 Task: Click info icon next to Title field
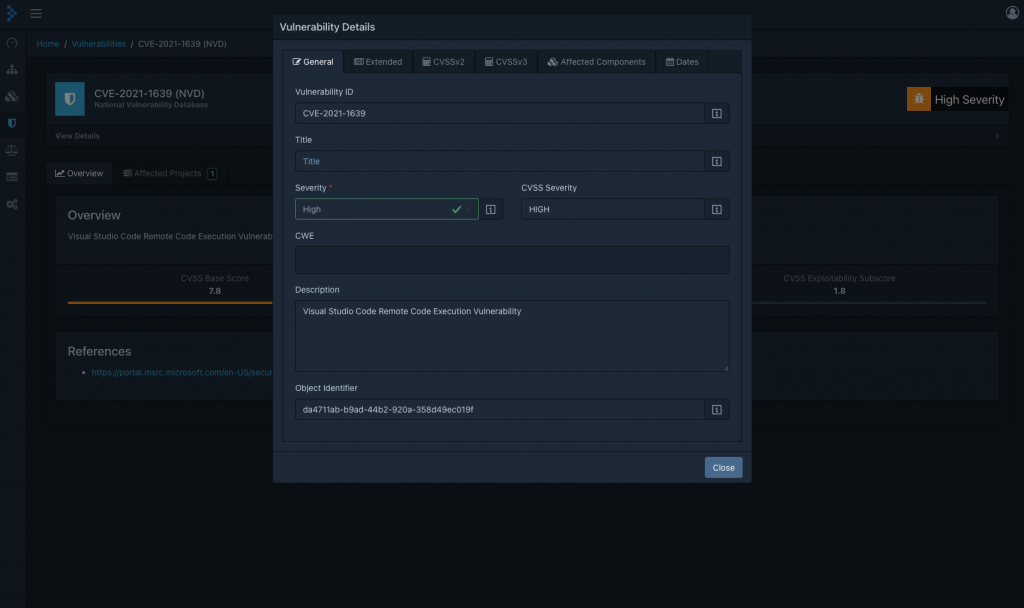coord(716,161)
